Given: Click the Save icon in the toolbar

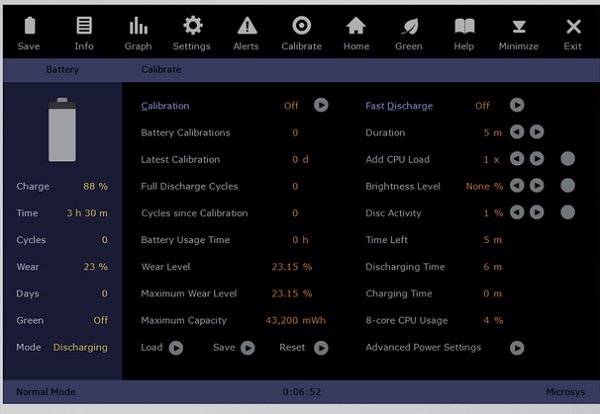Looking at the screenshot, I should 29,27.
